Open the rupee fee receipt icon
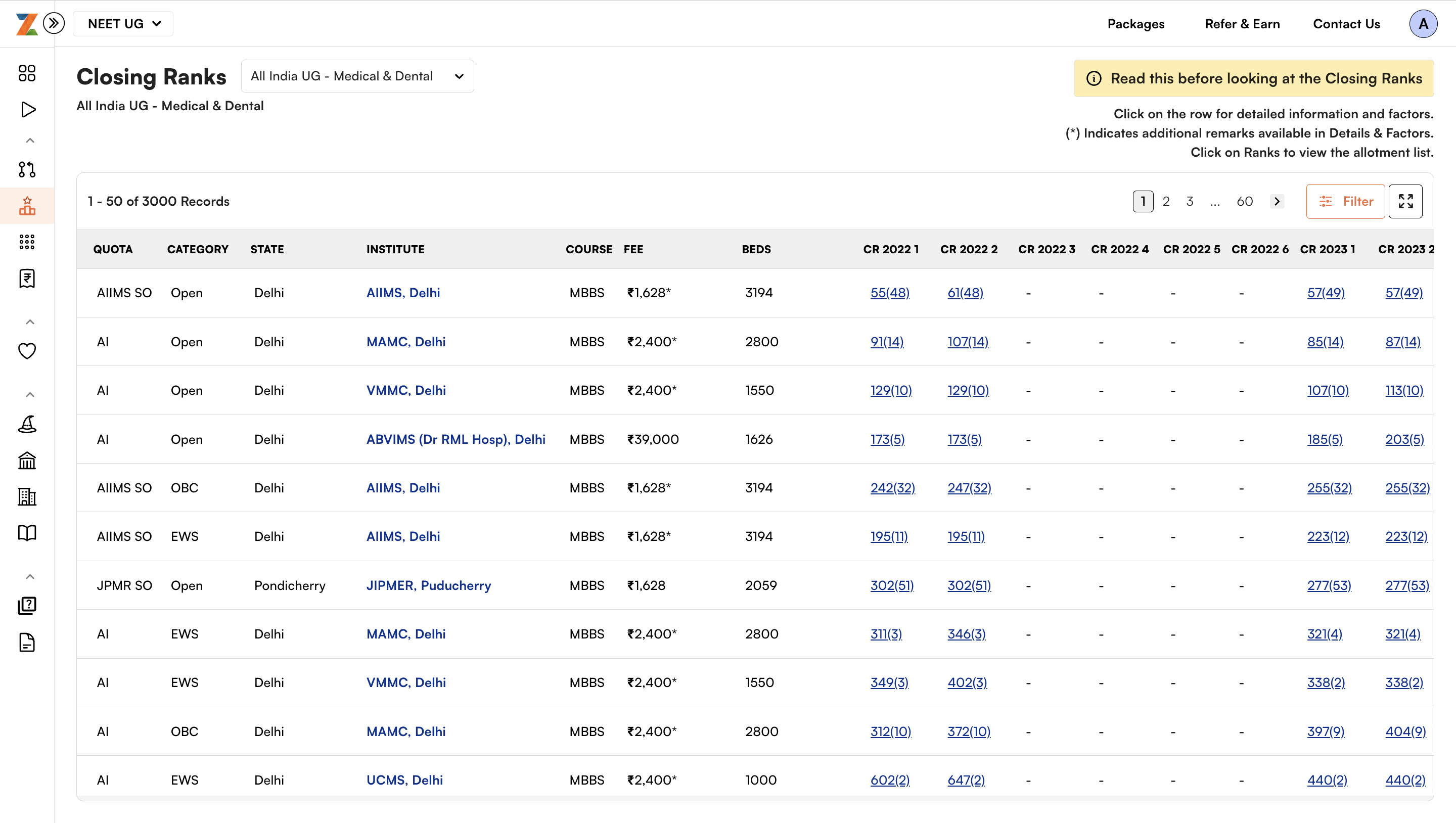The height and width of the screenshot is (823, 1456). pyautogui.click(x=27, y=278)
